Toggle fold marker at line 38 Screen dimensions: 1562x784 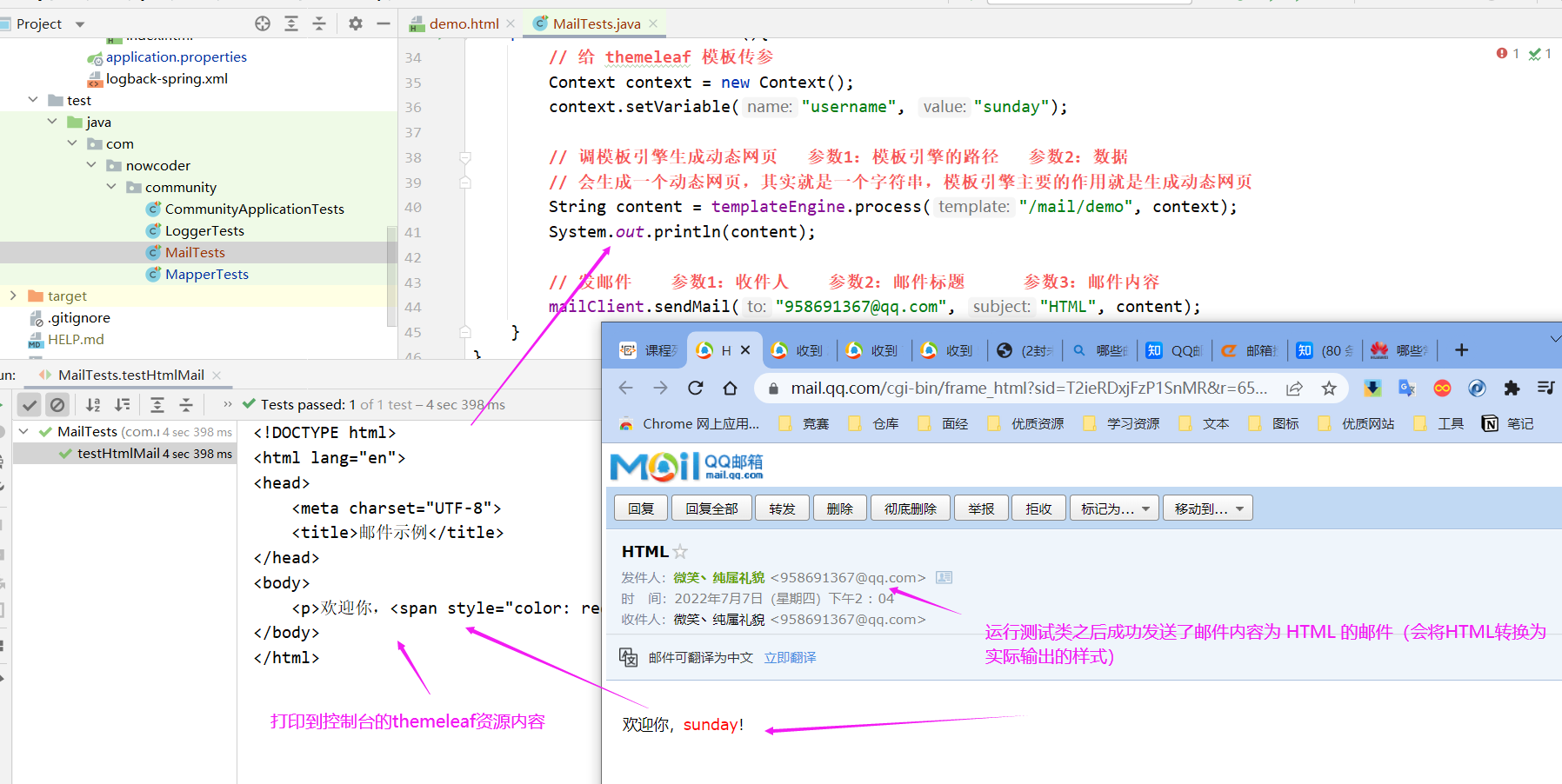pos(465,157)
